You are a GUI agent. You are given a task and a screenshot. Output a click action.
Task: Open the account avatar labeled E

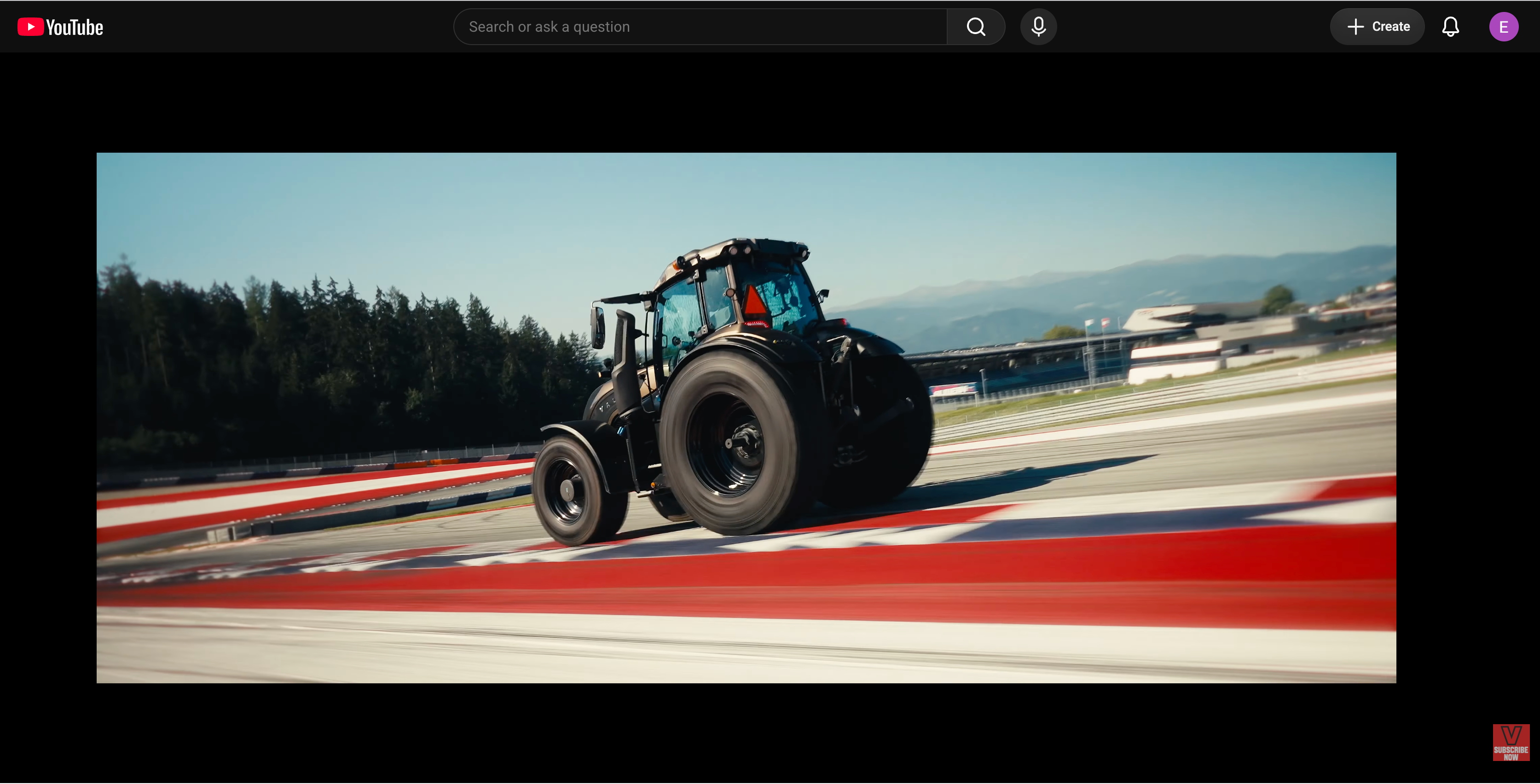click(x=1504, y=27)
